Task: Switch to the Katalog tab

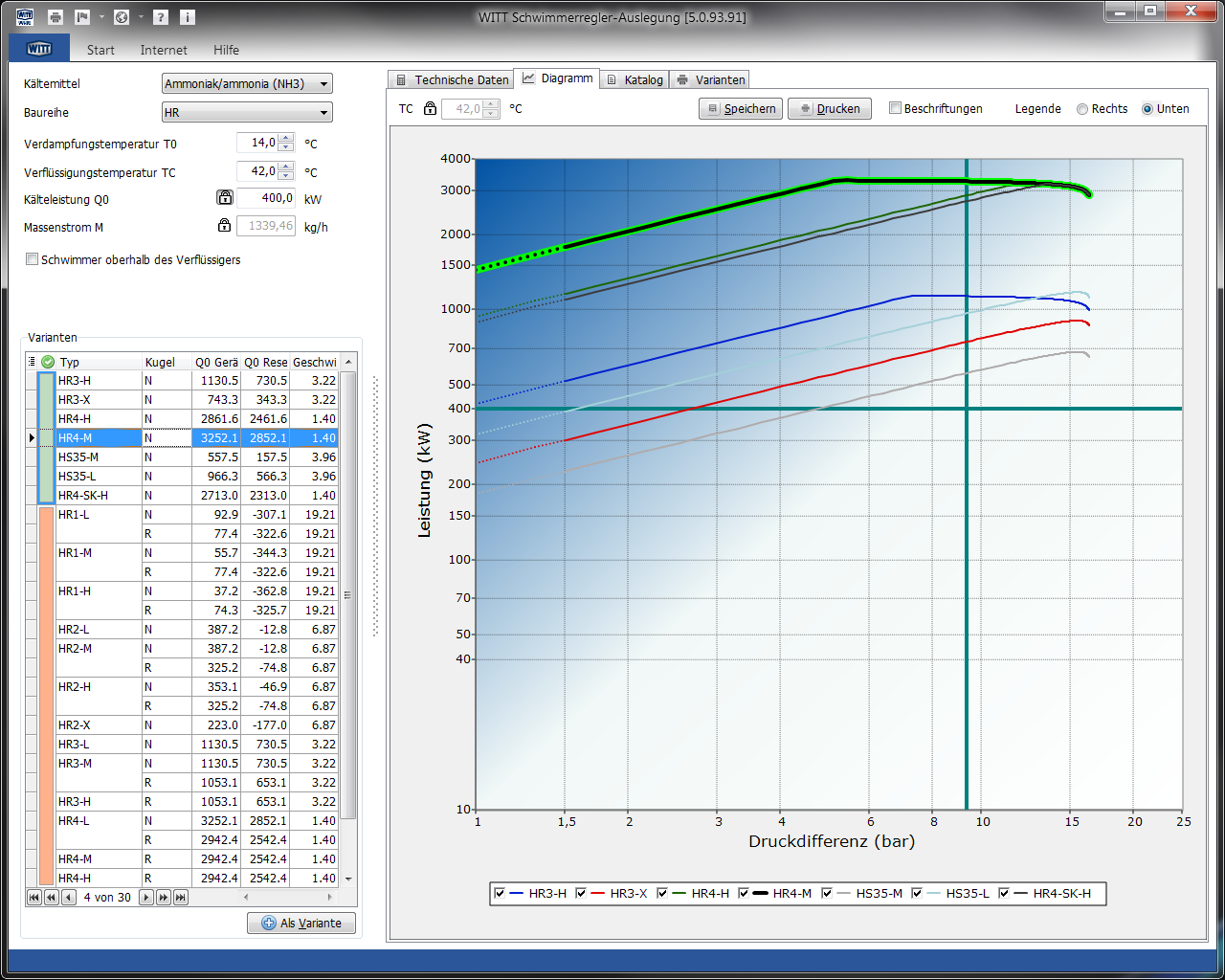Action: click(x=635, y=79)
